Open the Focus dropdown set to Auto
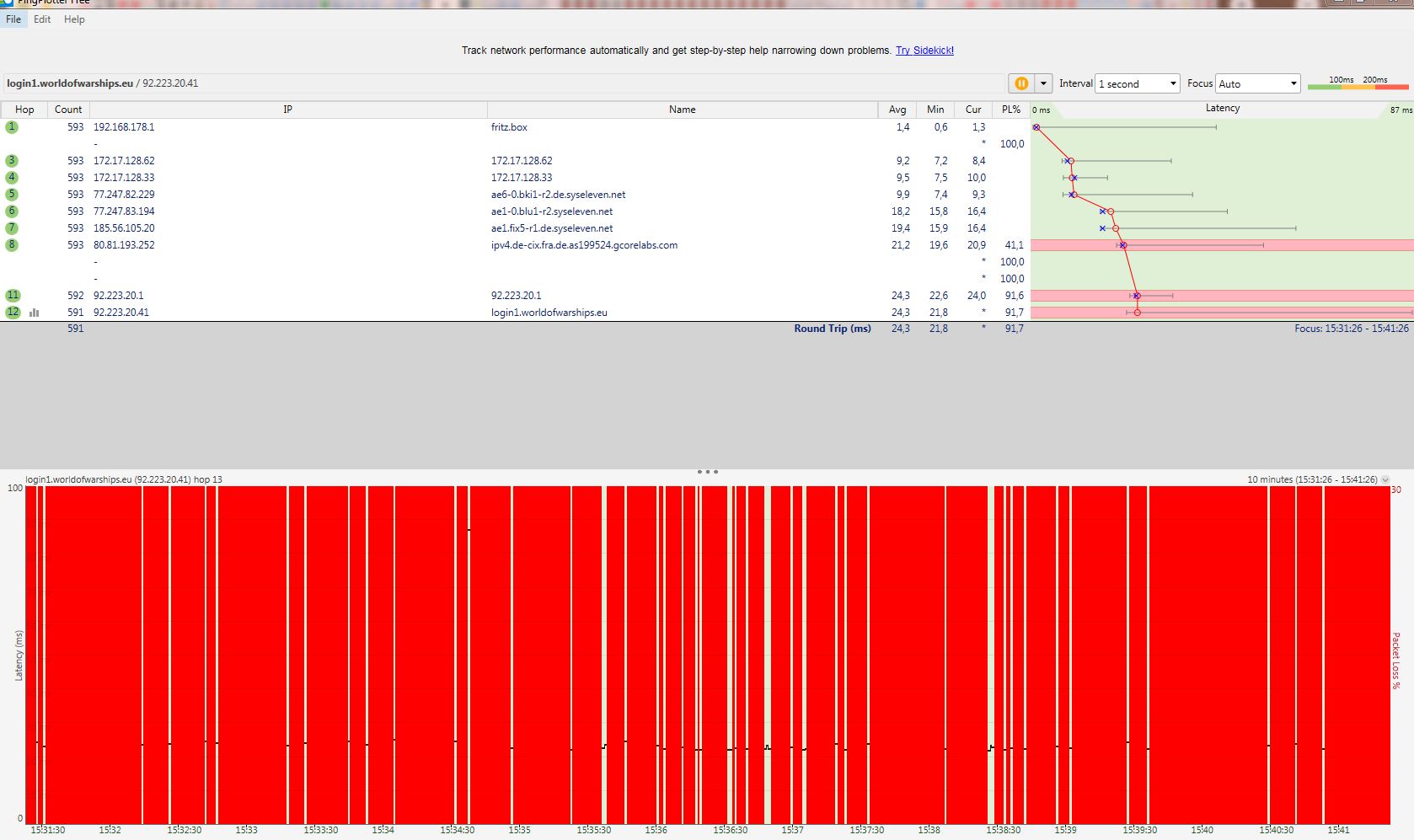1414x840 pixels. point(1257,83)
